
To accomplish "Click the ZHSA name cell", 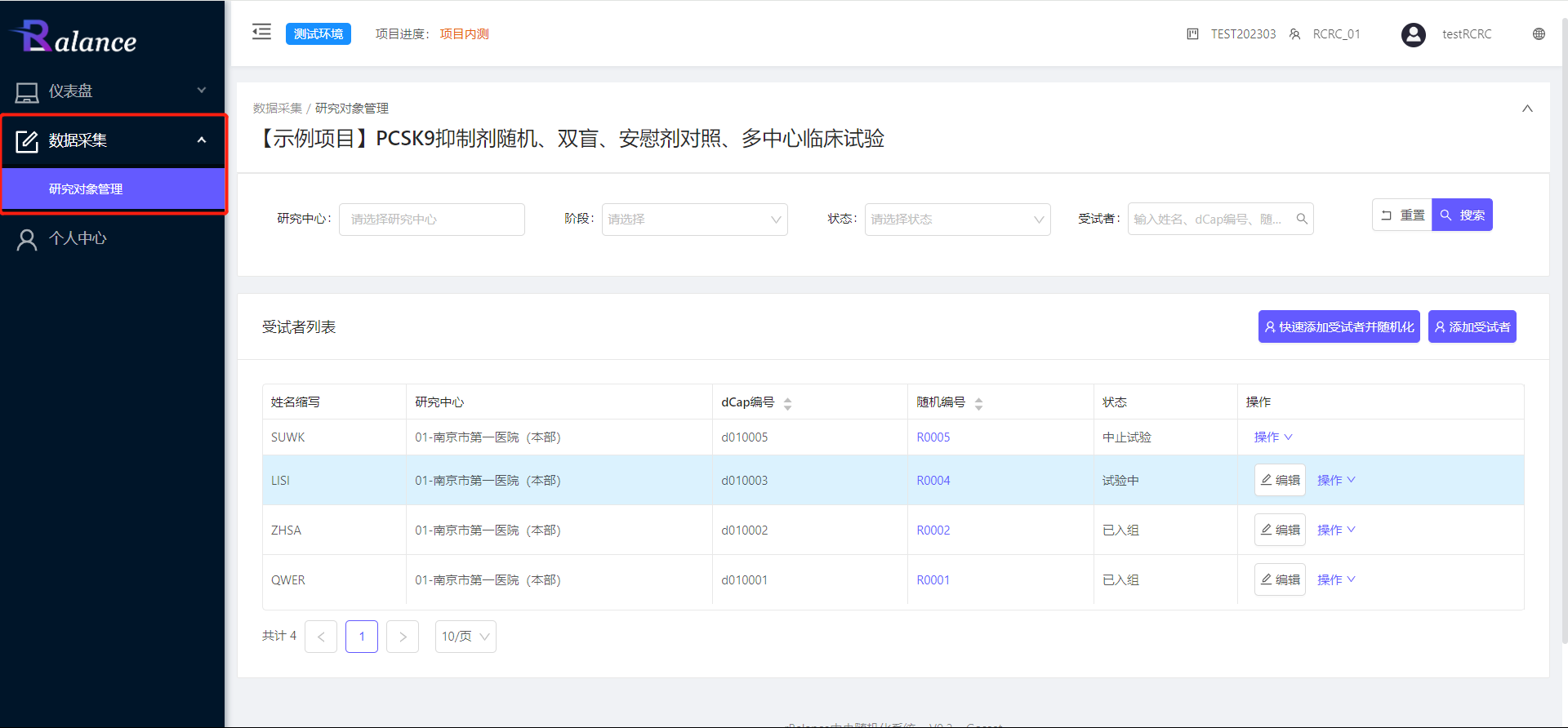I will click(x=334, y=530).
